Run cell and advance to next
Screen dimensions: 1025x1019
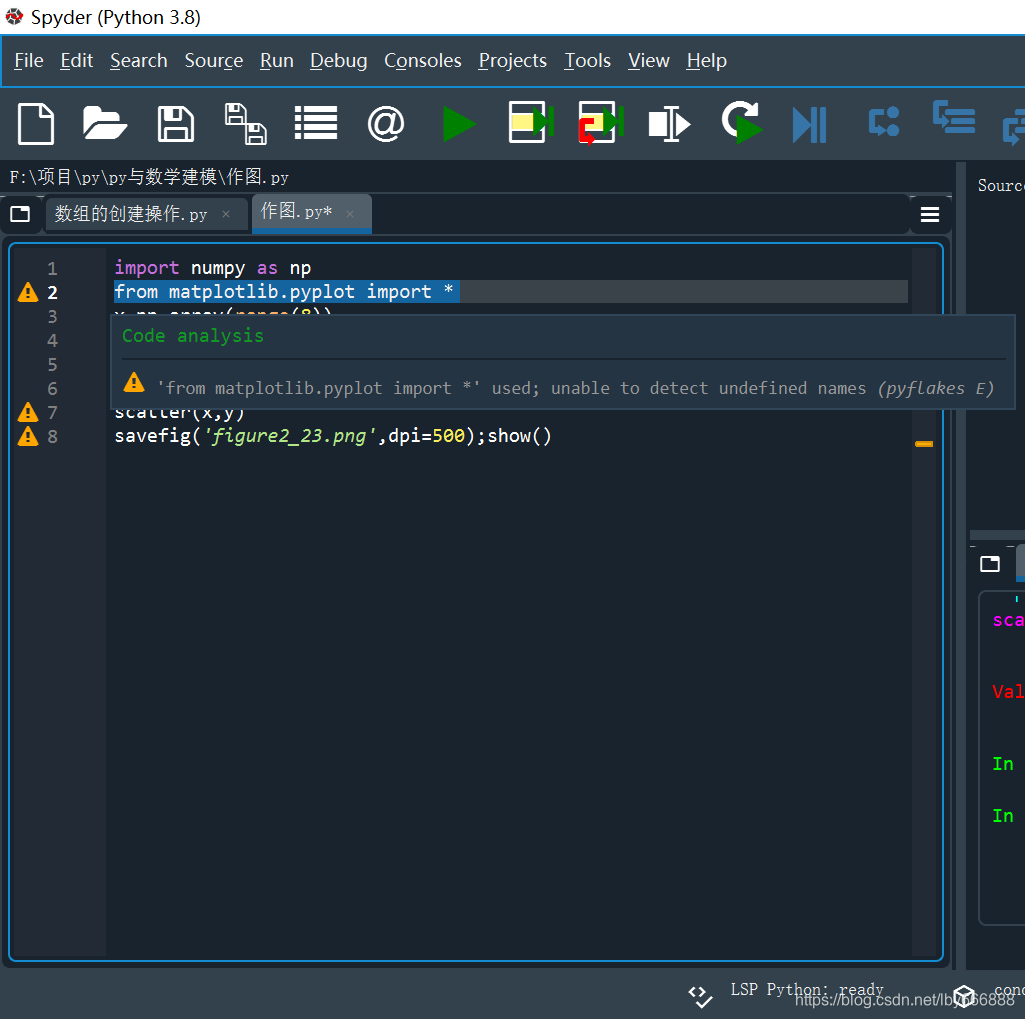(601, 122)
